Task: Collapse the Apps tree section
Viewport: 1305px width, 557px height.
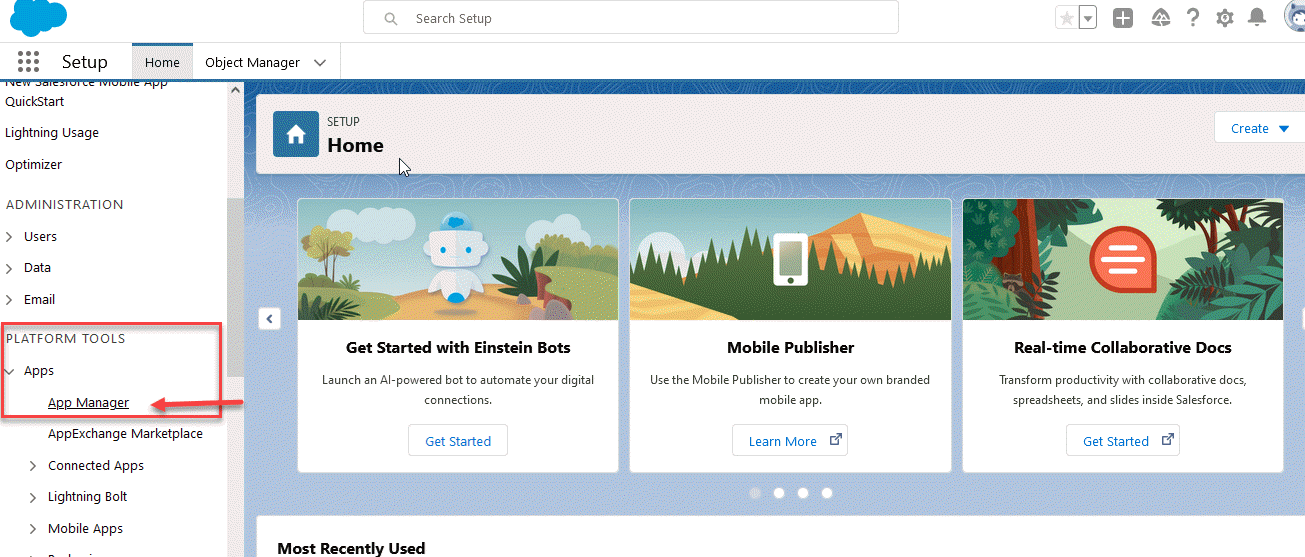Action: click(x=10, y=371)
